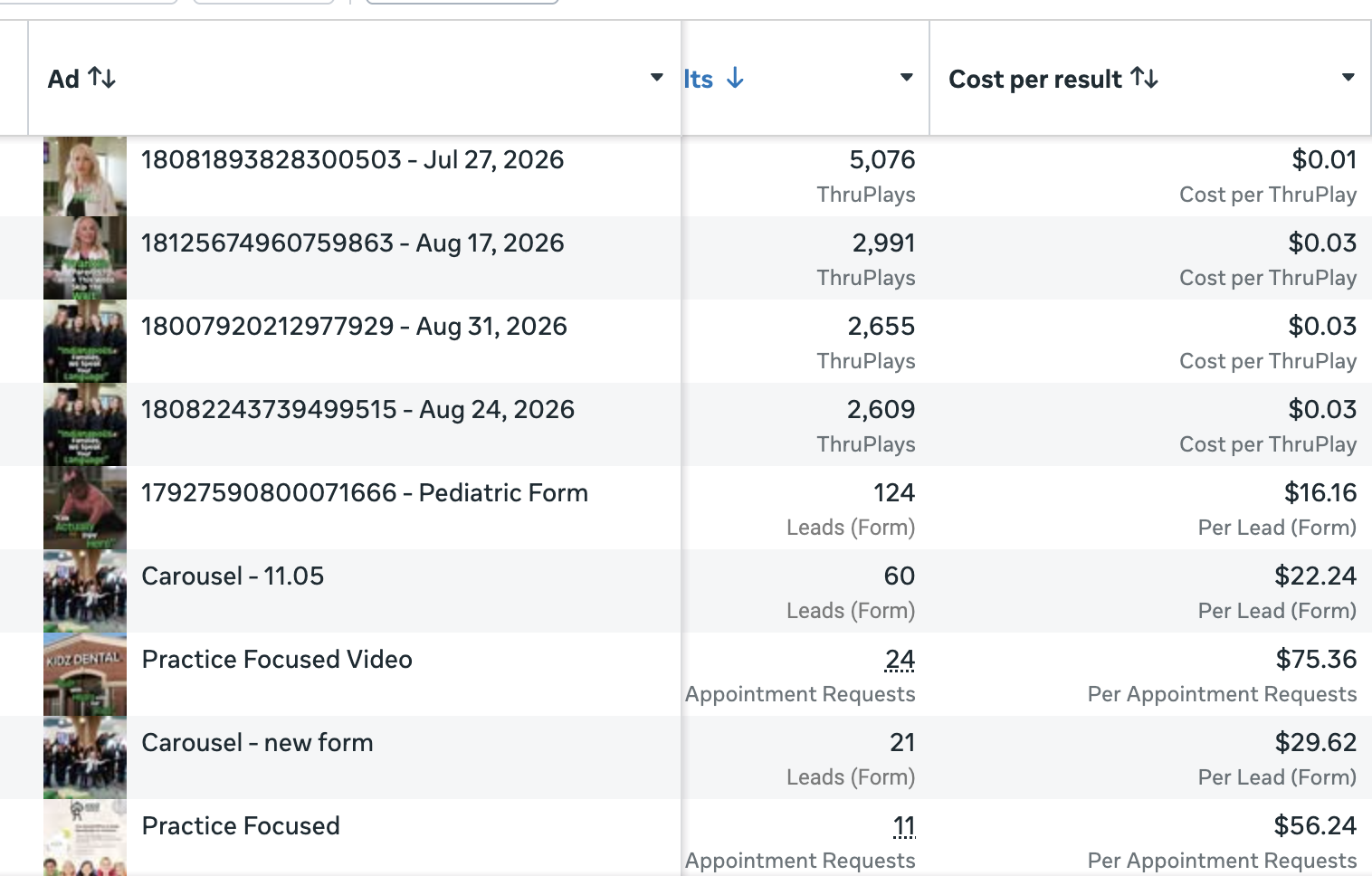The height and width of the screenshot is (876, 1372).
Task: Click the Results descending sort arrow icon
Action: tap(735, 78)
